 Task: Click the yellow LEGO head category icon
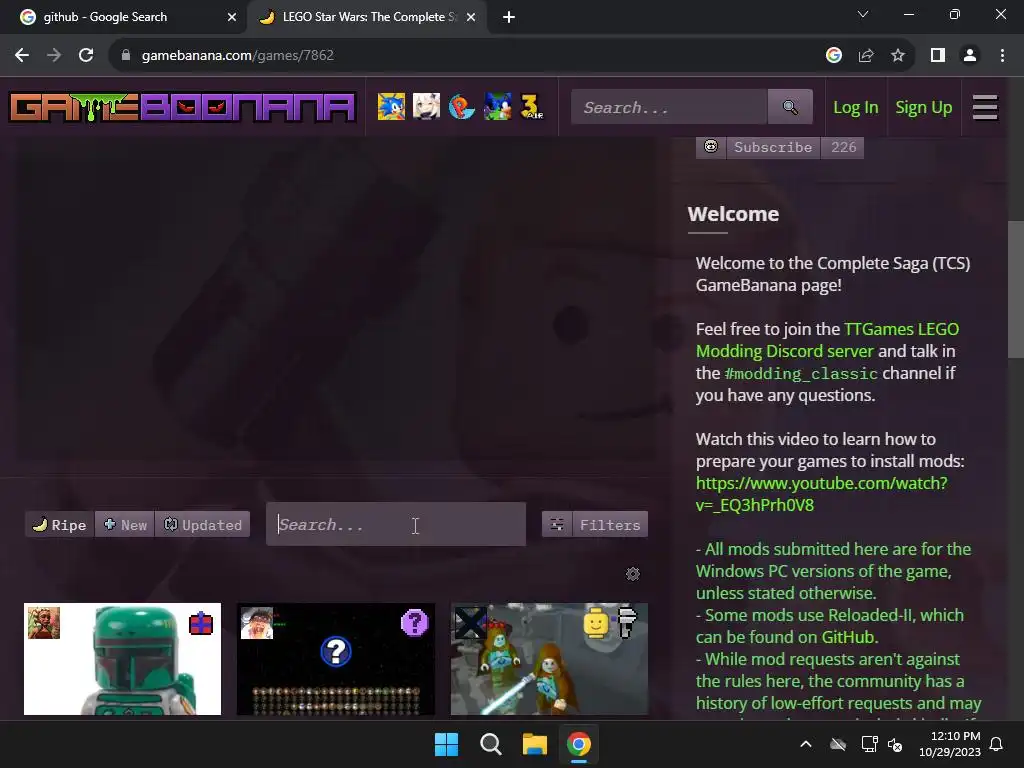tap(596, 622)
